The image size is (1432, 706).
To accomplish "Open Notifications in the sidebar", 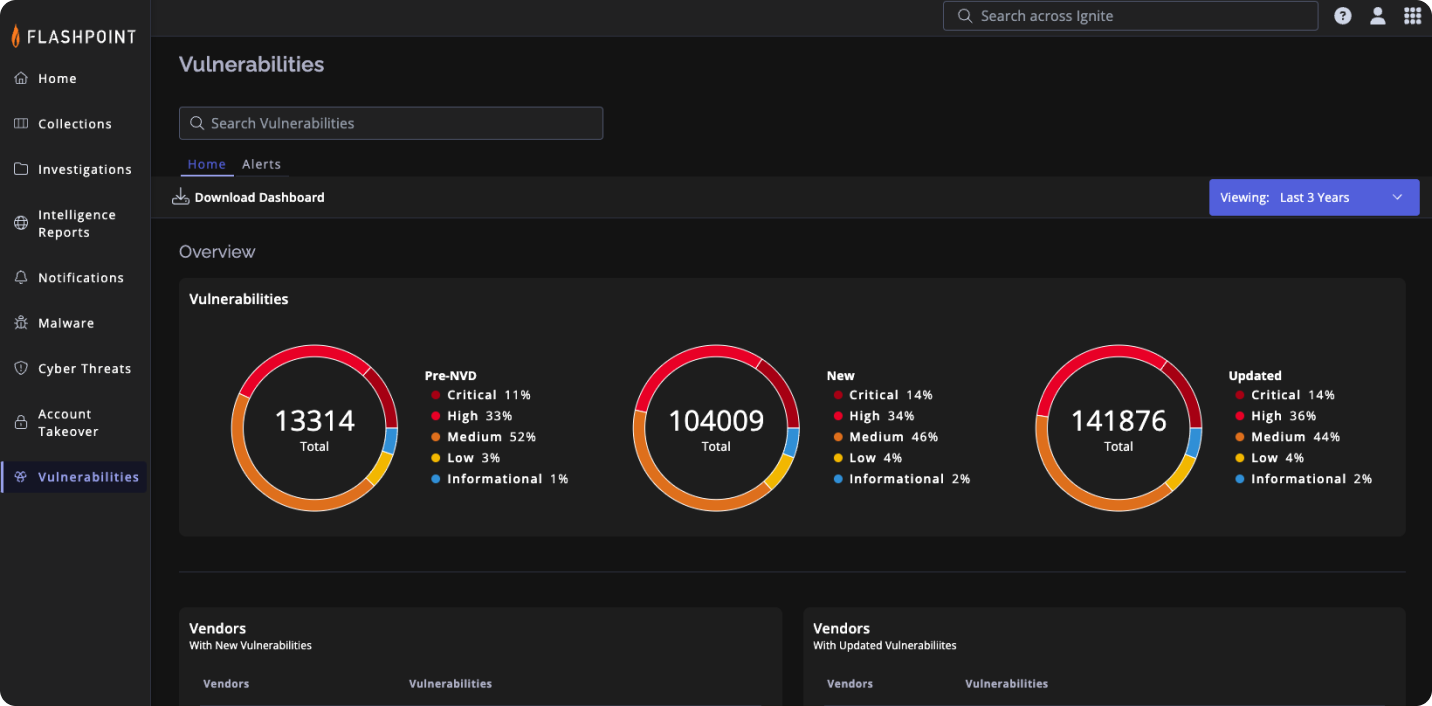I will tap(81, 278).
